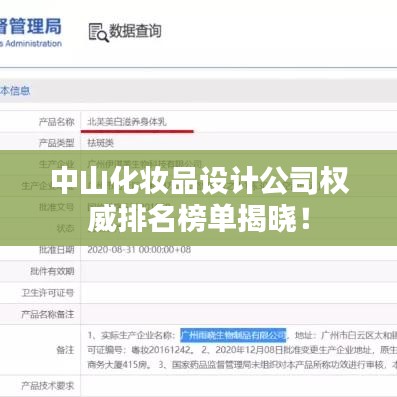Select the 2020-08-31 approval date value
Viewport: 397px width, 397px height.
click(x=139, y=250)
